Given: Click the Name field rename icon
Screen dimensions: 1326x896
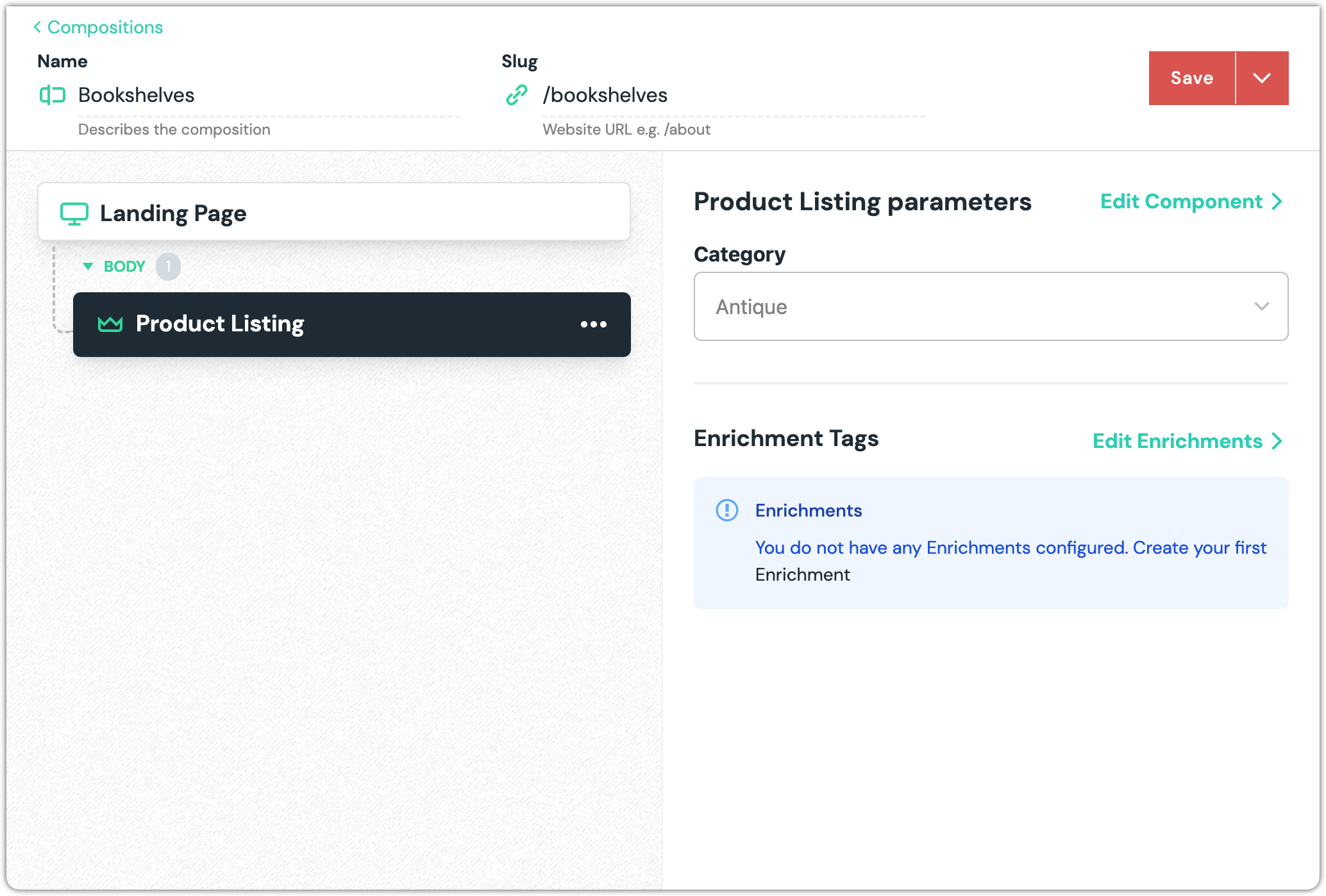Looking at the screenshot, I should click(53, 95).
